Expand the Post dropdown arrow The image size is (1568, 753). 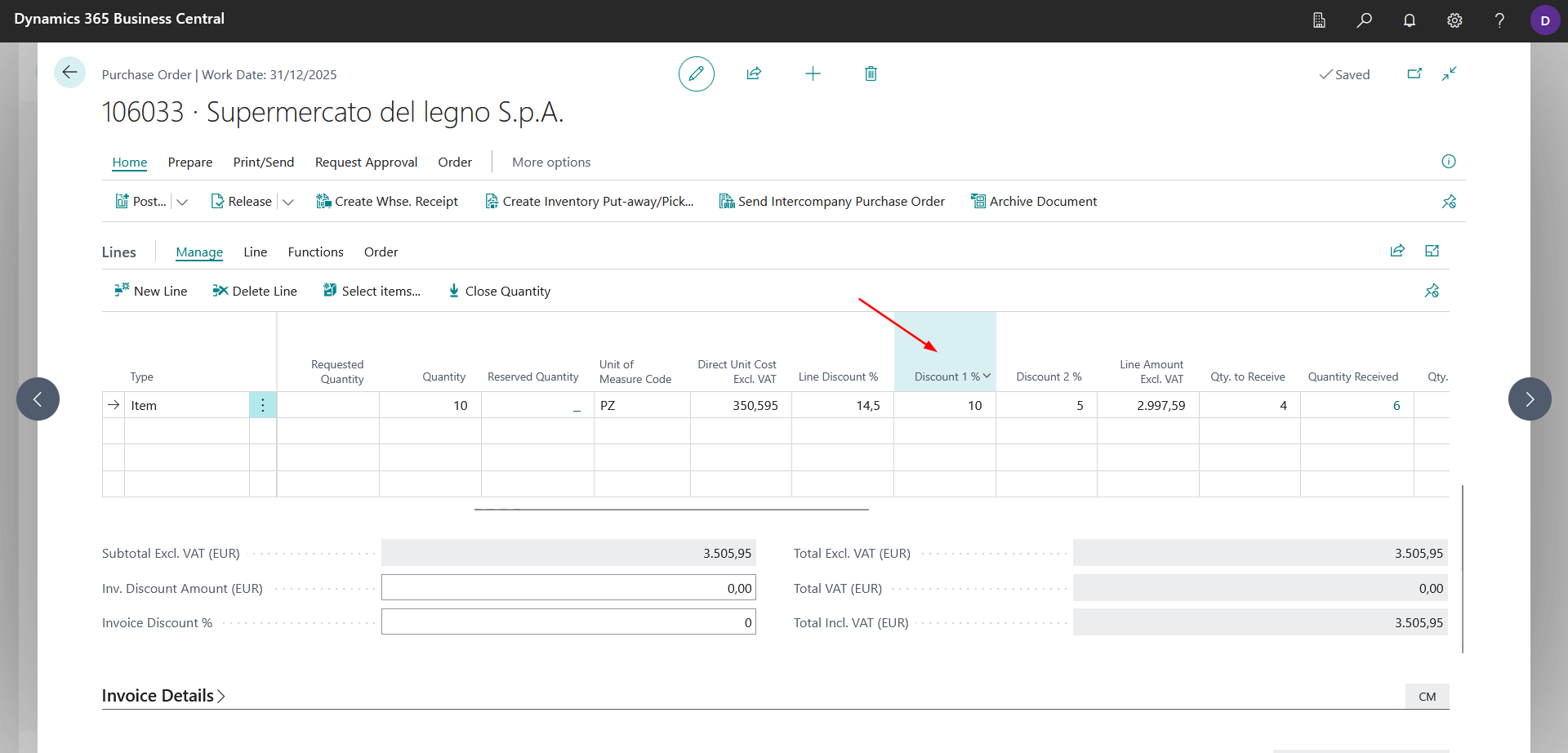coord(182,202)
